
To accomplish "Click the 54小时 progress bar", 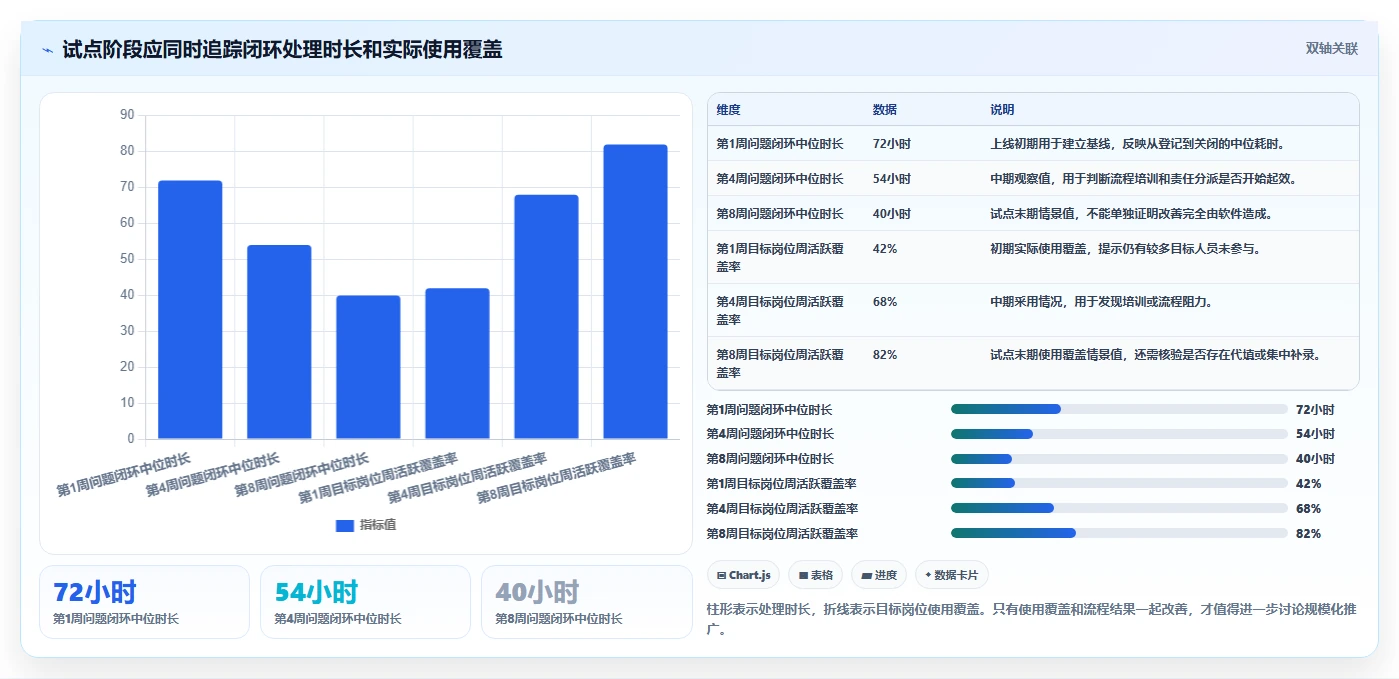I will pos(1119,434).
